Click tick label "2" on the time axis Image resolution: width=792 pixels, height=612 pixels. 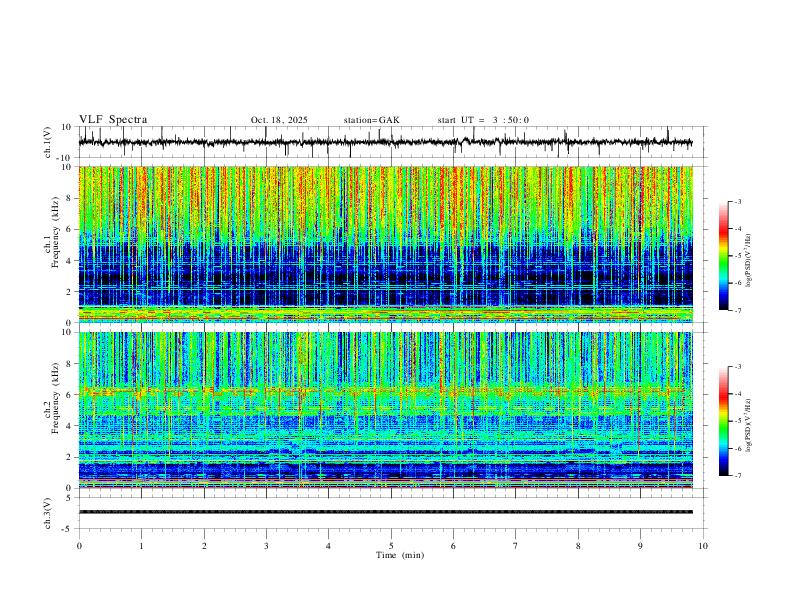[x=204, y=546]
